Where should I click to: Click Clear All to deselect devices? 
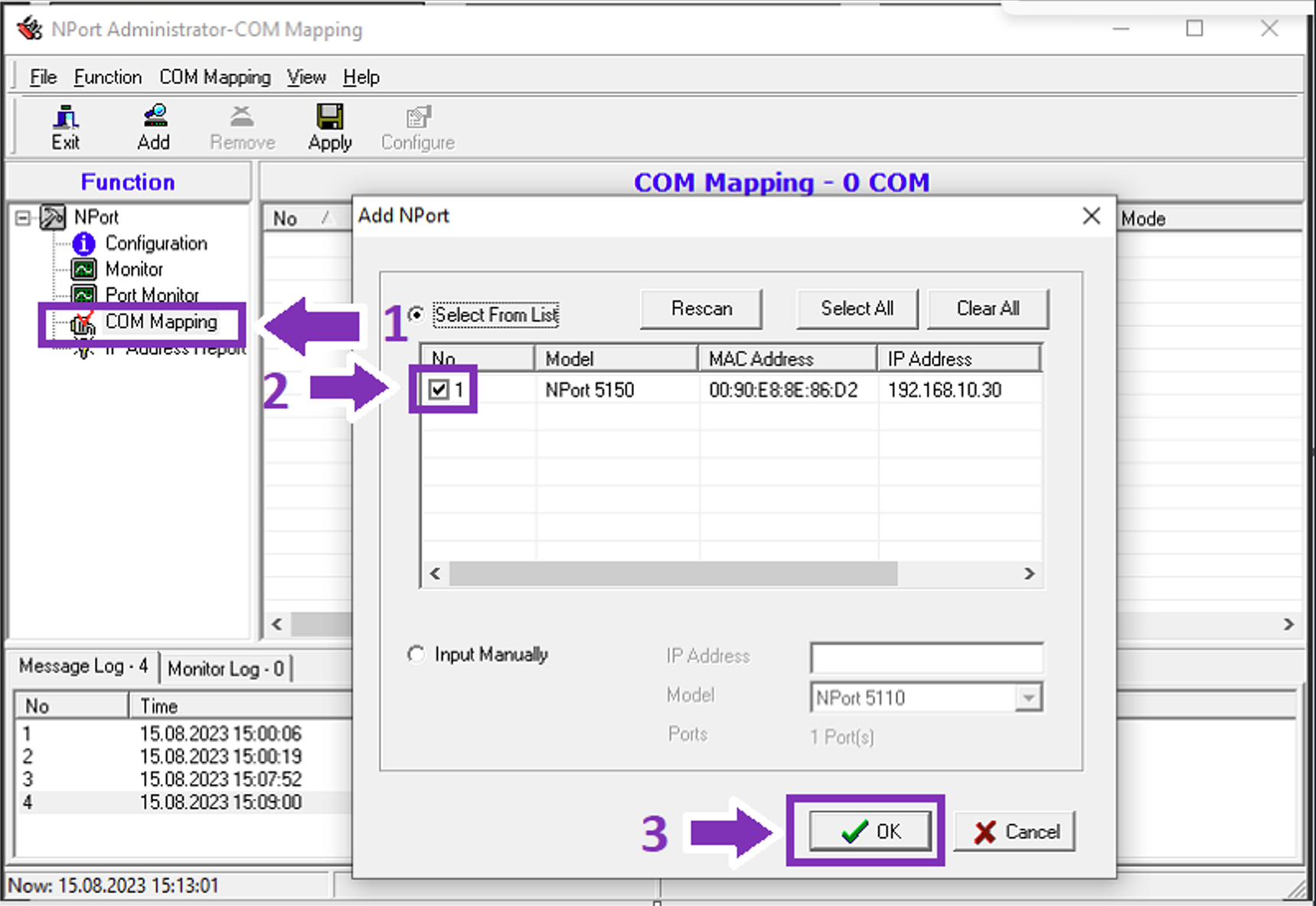click(x=988, y=309)
